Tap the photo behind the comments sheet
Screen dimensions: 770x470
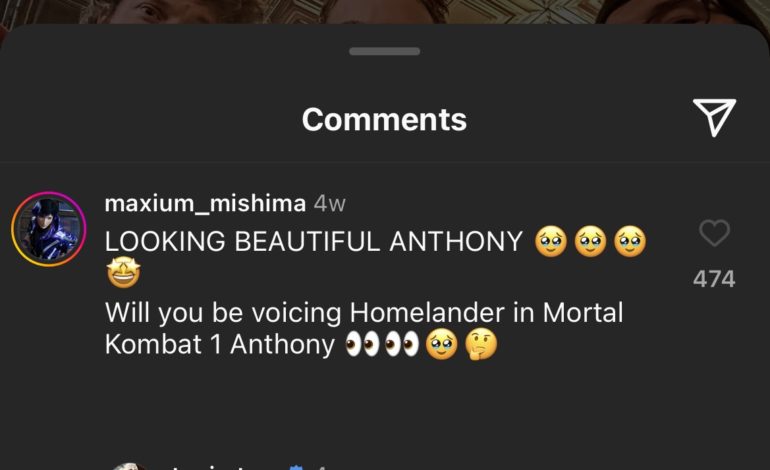[x=385, y=11]
